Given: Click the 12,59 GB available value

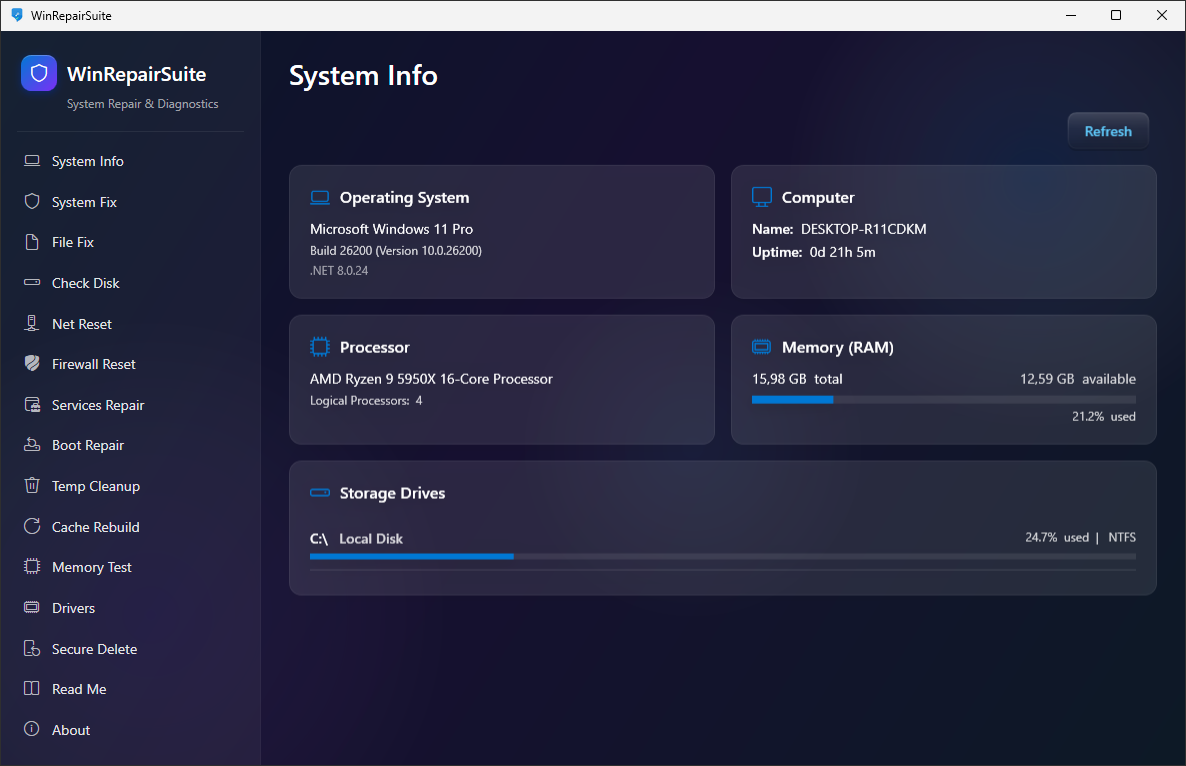Looking at the screenshot, I should coord(1078,379).
